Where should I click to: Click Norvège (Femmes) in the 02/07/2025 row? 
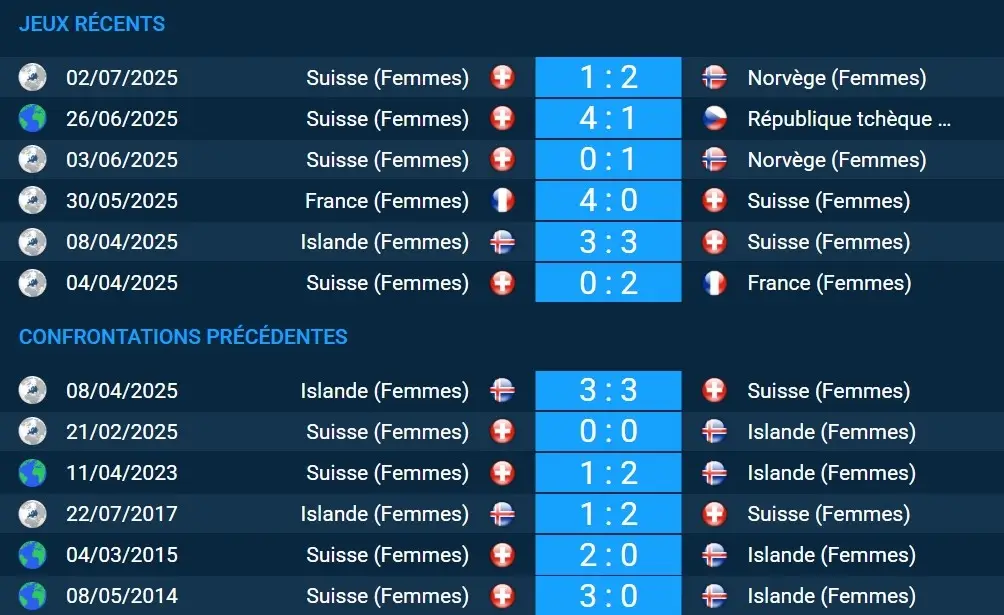[836, 77]
